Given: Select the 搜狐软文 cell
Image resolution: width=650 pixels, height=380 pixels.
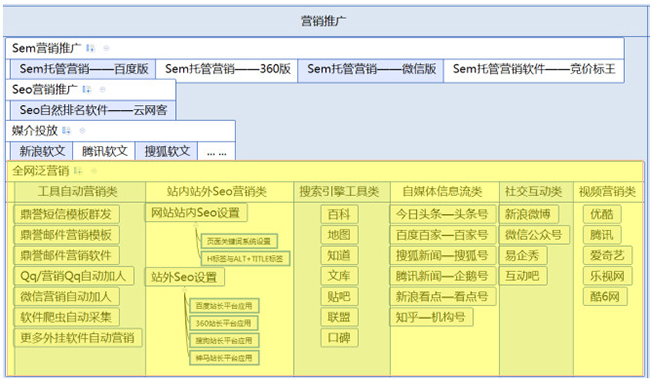Looking at the screenshot, I should pyautogui.click(x=166, y=151).
